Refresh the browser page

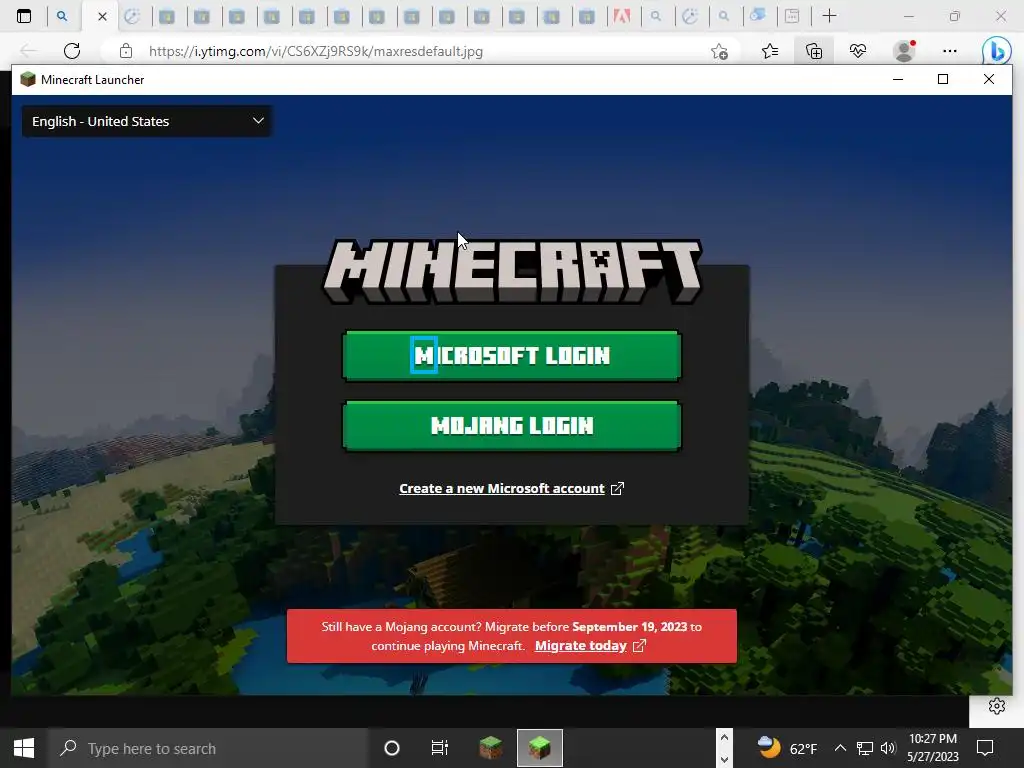click(x=72, y=51)
